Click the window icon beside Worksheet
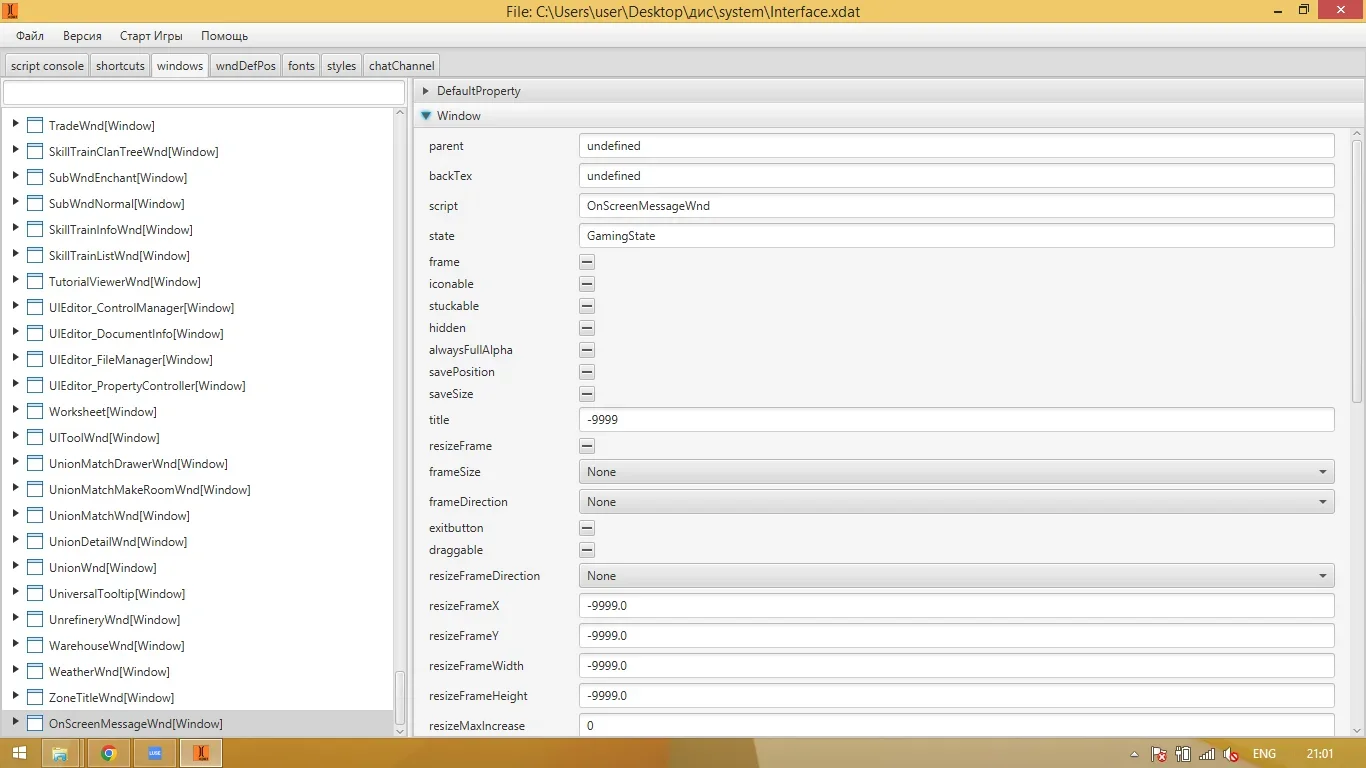1366x768 pixels. (x=35, y=412)
